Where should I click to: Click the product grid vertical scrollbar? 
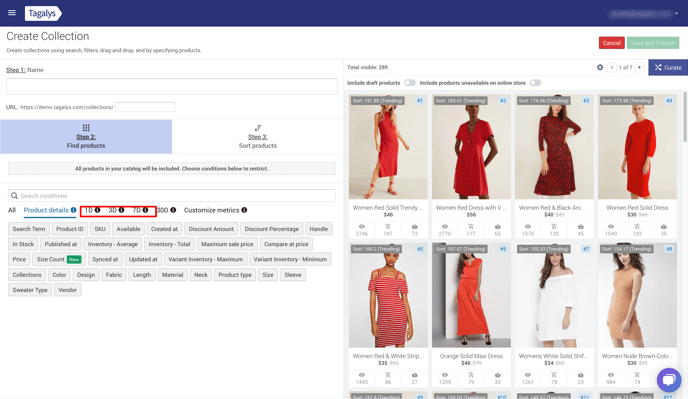tap(685, 117)
